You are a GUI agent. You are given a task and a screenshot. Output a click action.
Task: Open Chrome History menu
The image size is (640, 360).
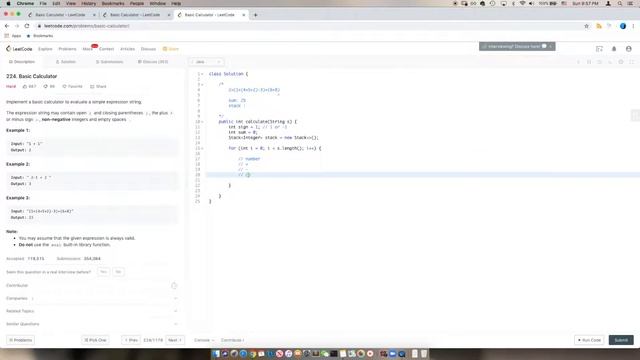click(88, 3)
